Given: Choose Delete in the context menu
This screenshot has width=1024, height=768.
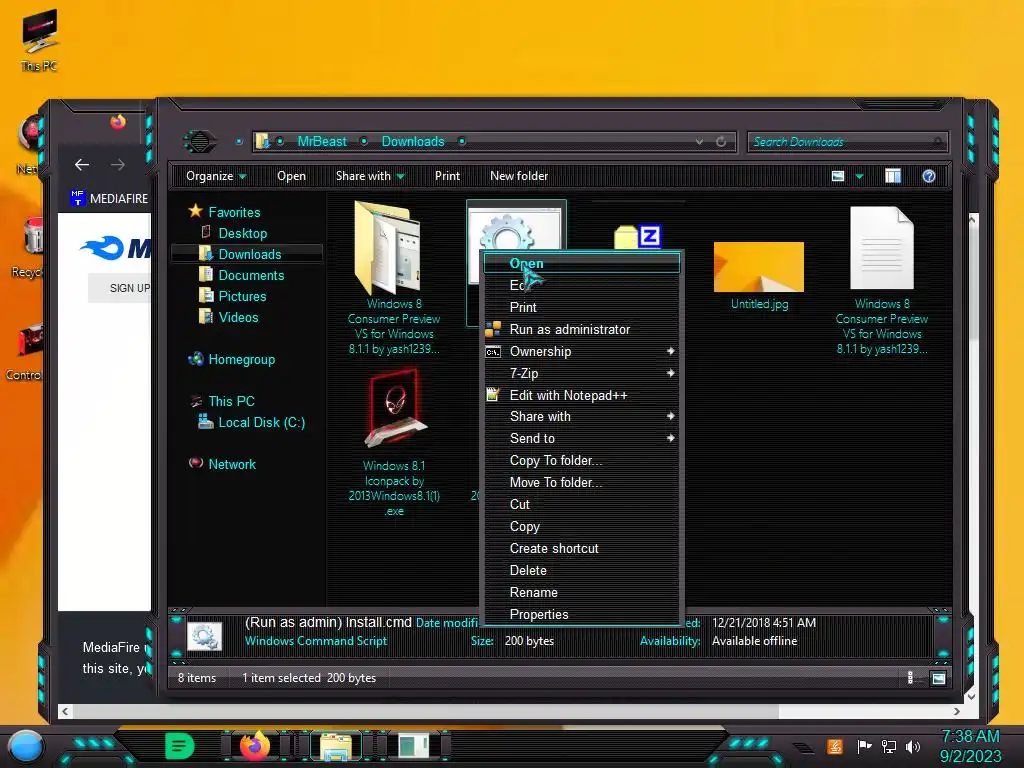Looking at the screenshot, I should click(x=581, y=570).
